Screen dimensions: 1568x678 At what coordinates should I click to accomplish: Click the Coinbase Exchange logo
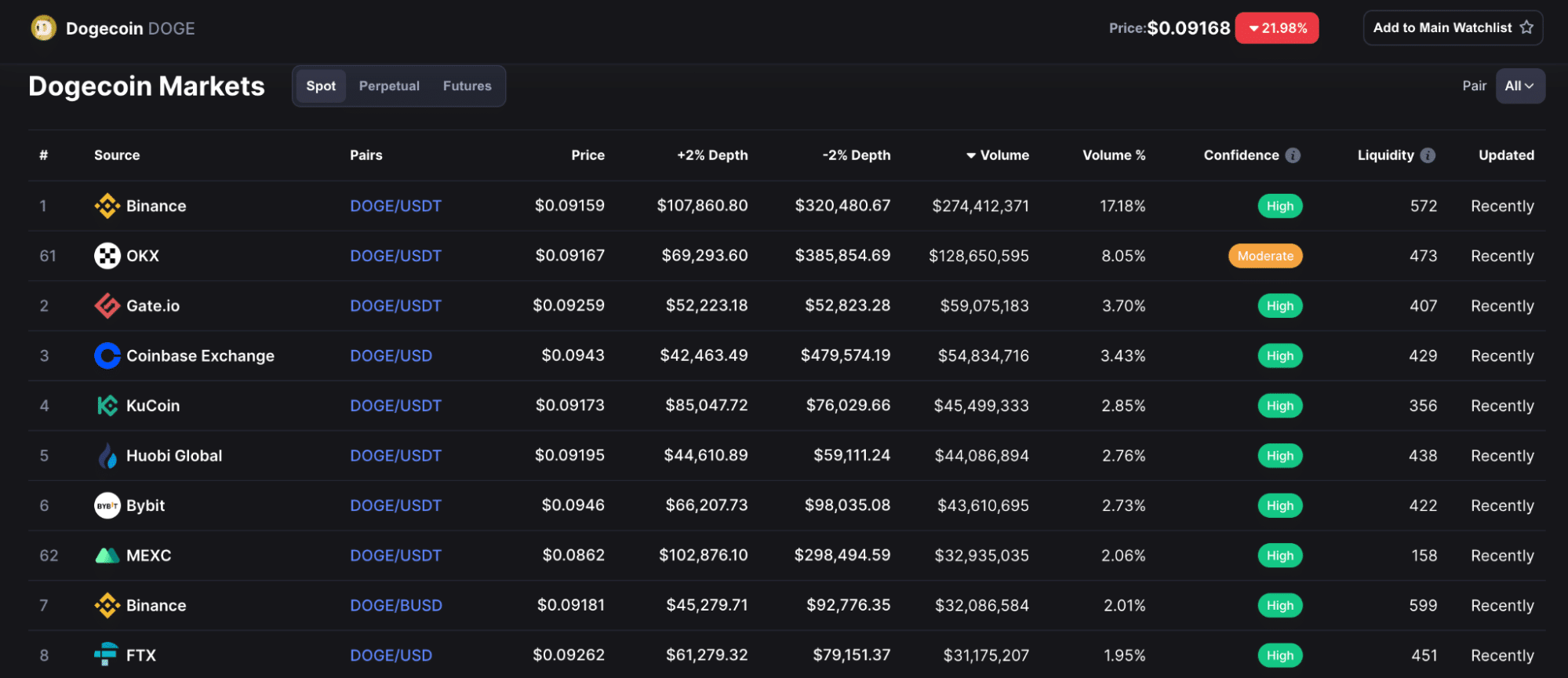(107, 355)
